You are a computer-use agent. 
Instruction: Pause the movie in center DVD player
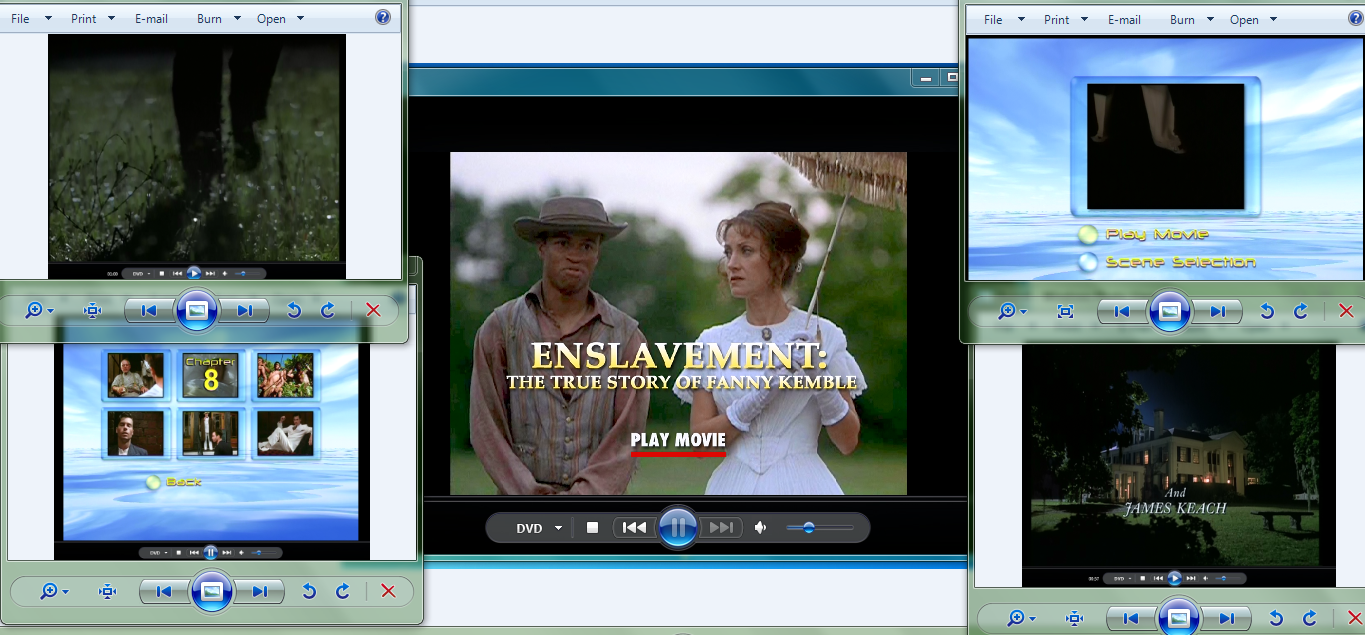[677, 526]
